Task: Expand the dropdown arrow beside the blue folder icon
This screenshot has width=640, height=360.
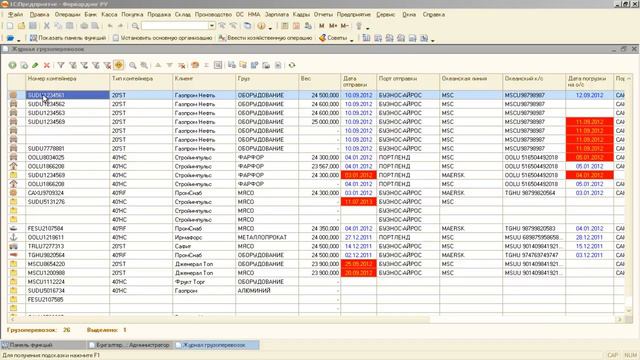Action: point(18,40)
